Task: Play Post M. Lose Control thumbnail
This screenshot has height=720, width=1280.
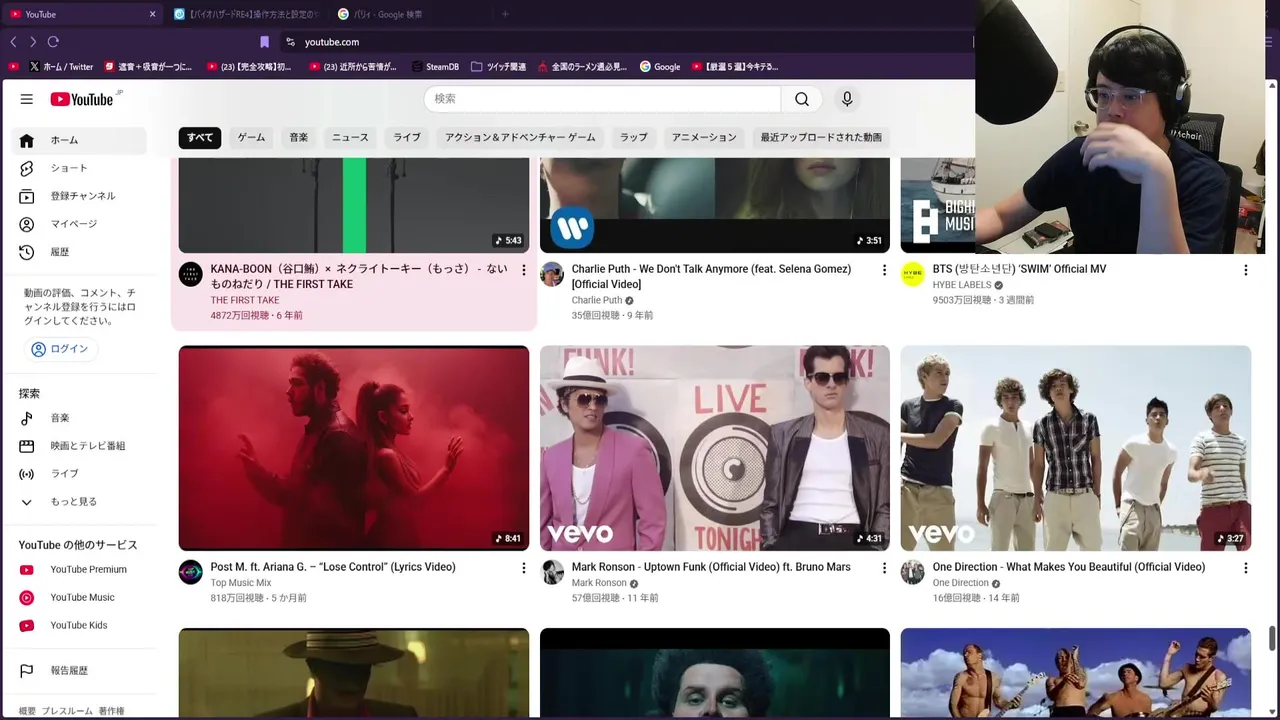Action: coord(354,448)
